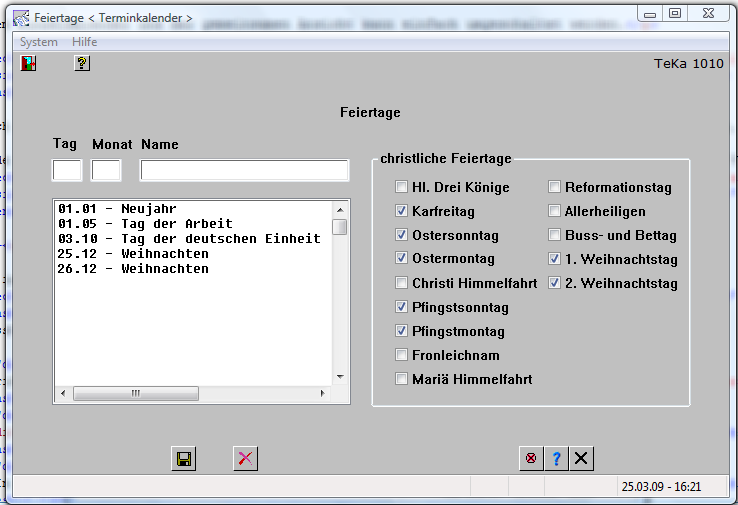Open the Hilfe menu

tap(85, 42)
